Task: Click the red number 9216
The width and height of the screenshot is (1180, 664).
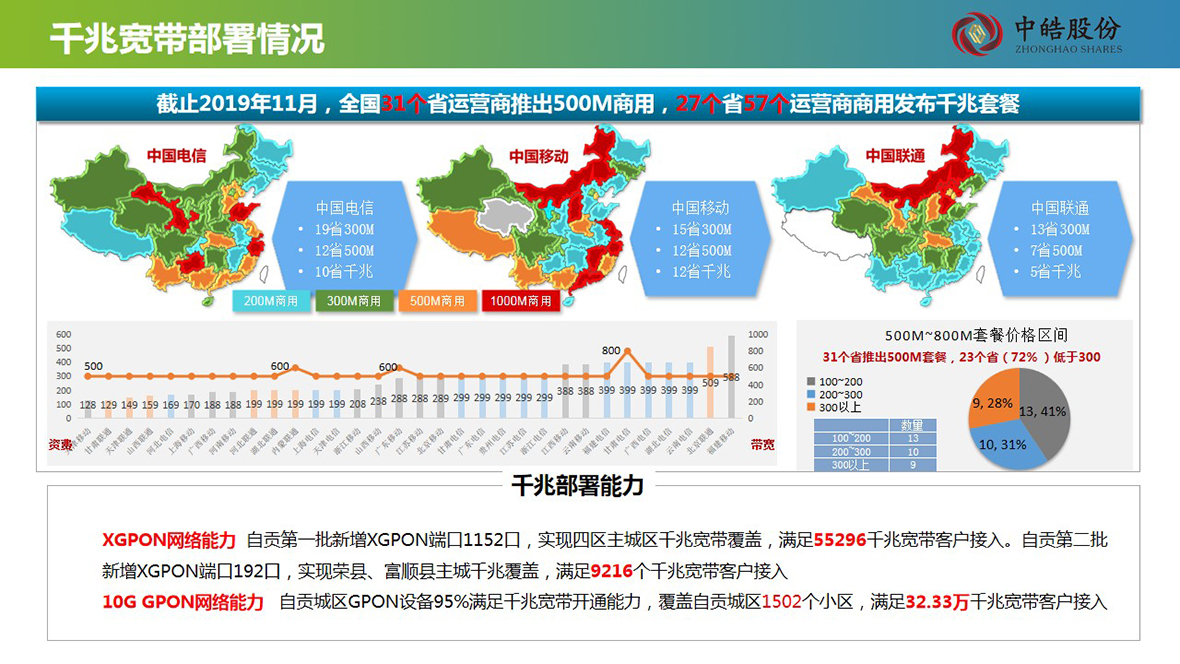Action: coord(612,571)
